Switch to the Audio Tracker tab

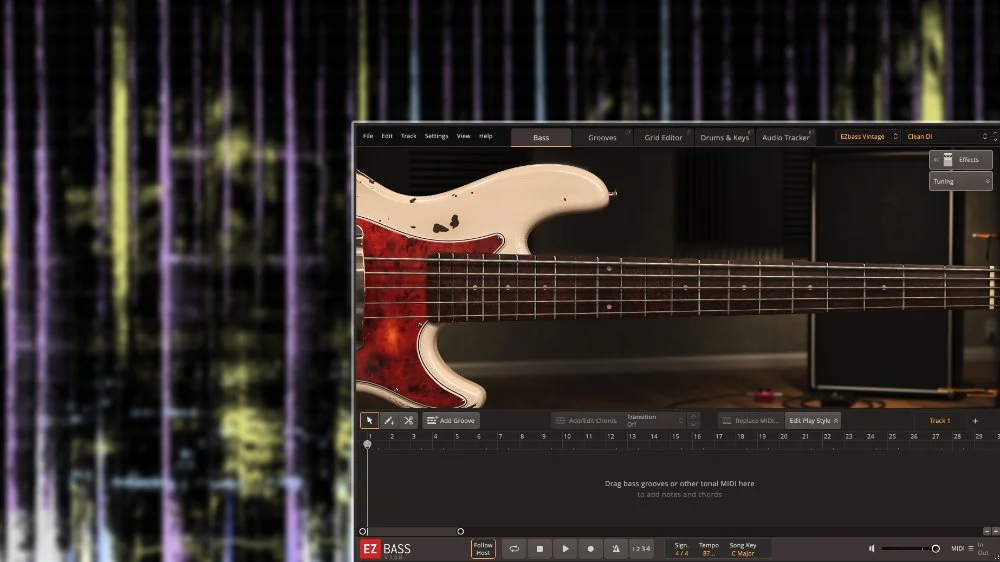coord(786,137)
